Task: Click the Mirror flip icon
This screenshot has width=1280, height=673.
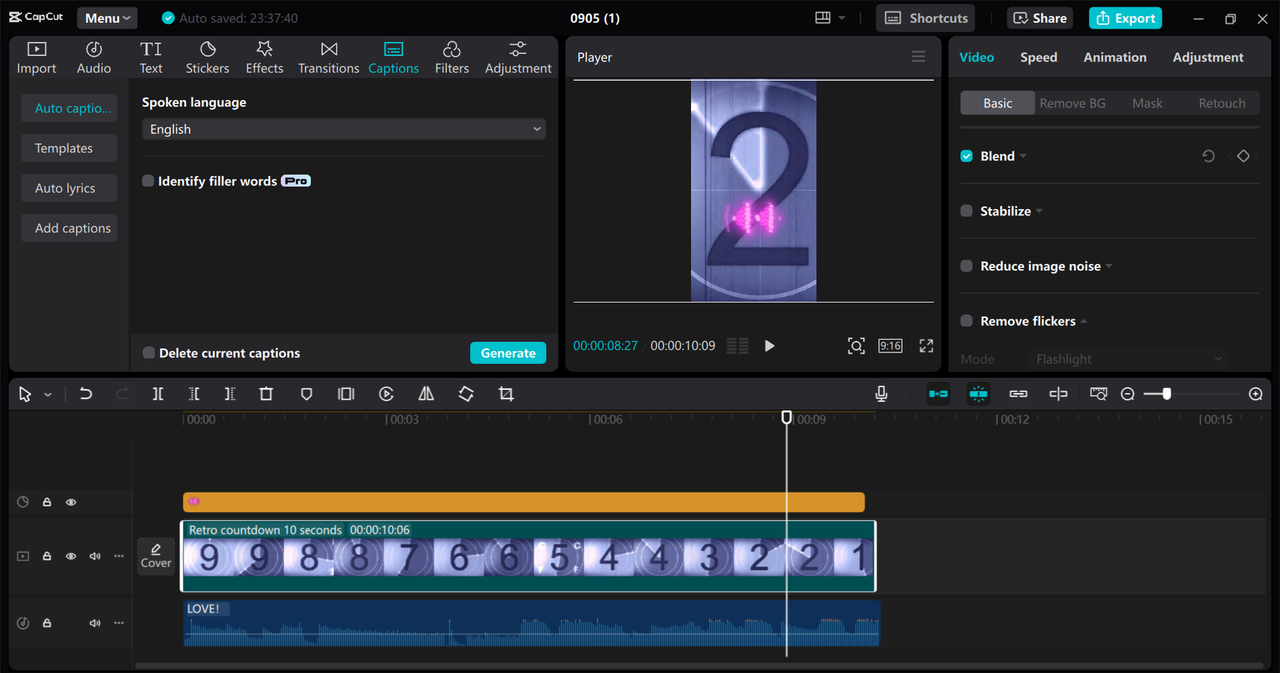Action: point(426,394)
